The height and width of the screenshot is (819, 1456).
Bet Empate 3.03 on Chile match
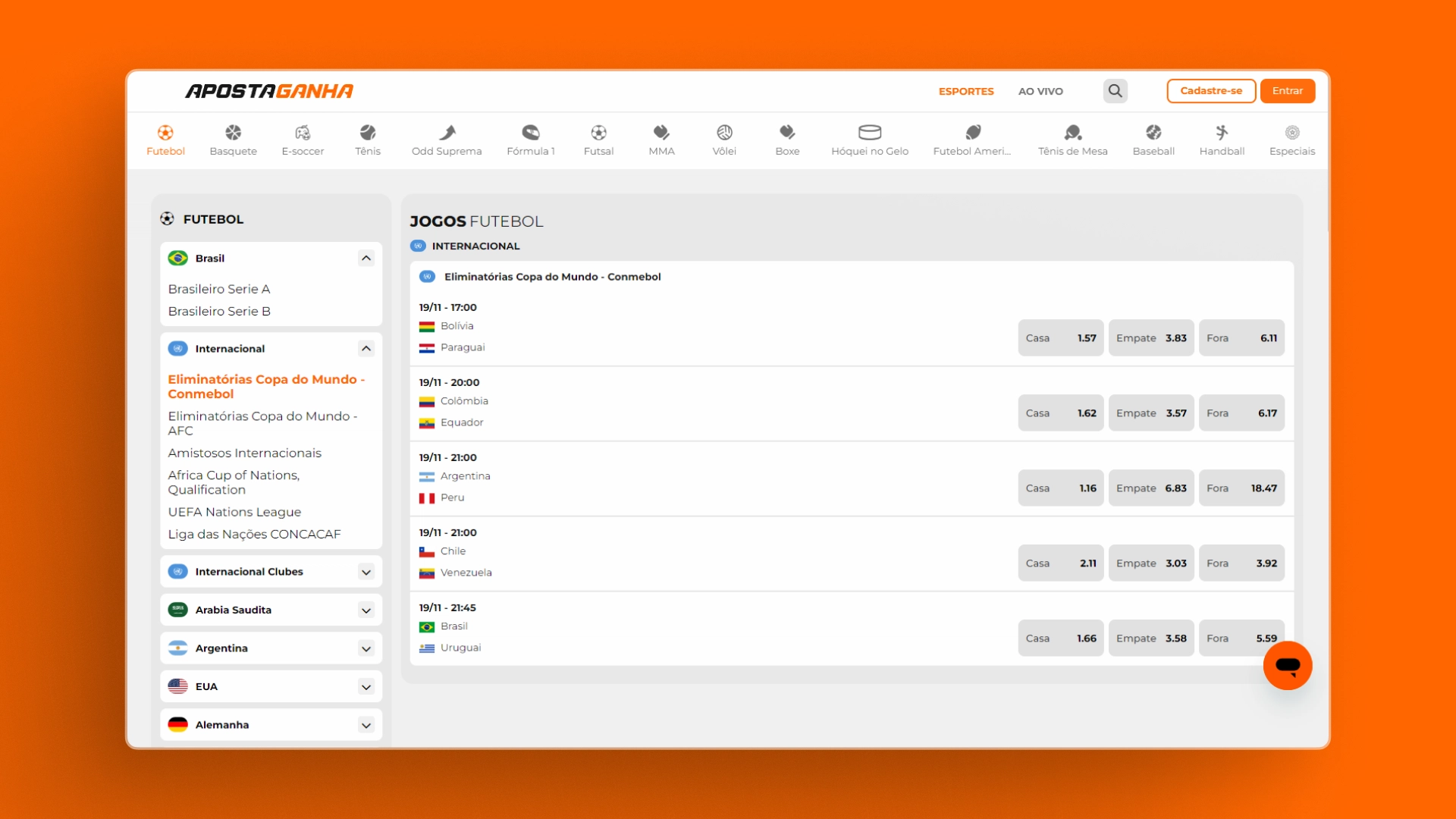point(1151,563)
